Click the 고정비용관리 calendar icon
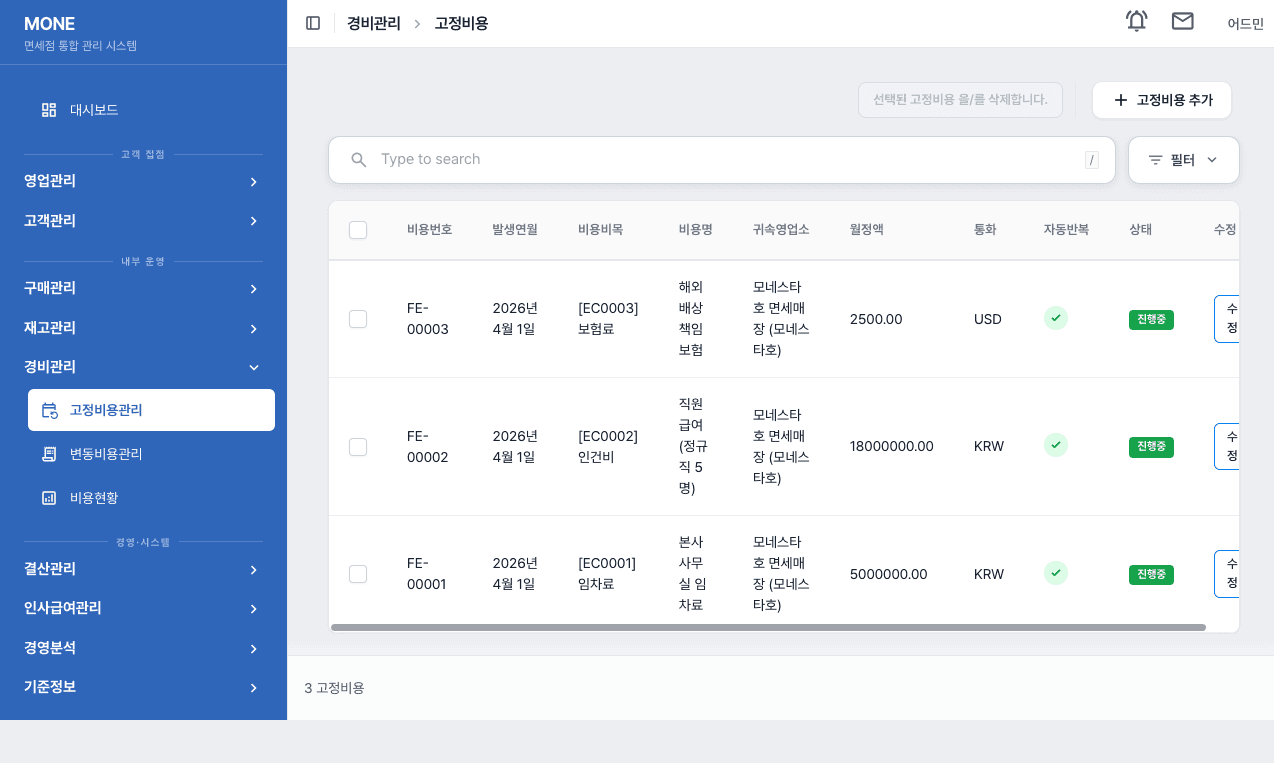The image size is (1274, 763). point(49,410)
